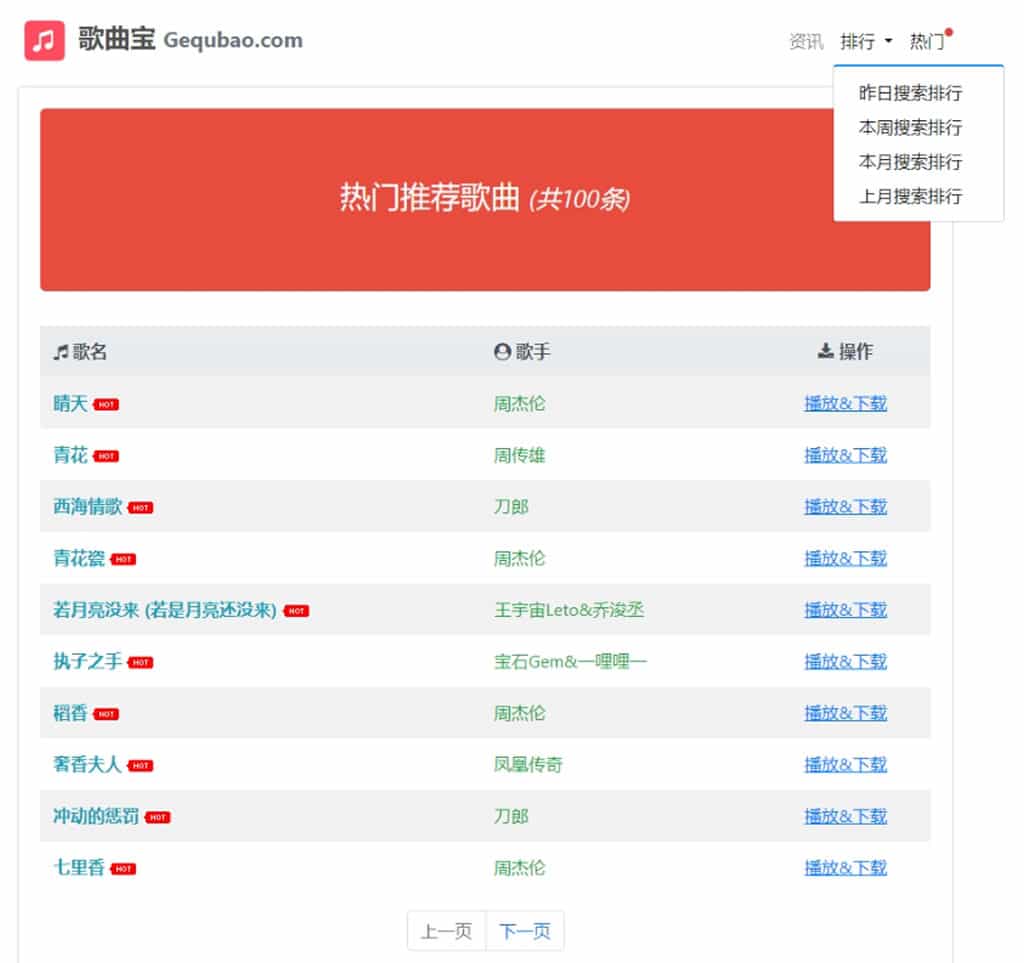Click the HOT badge next to 七里香
This screenshot has height=963, width=1024.
click(123, 869)
